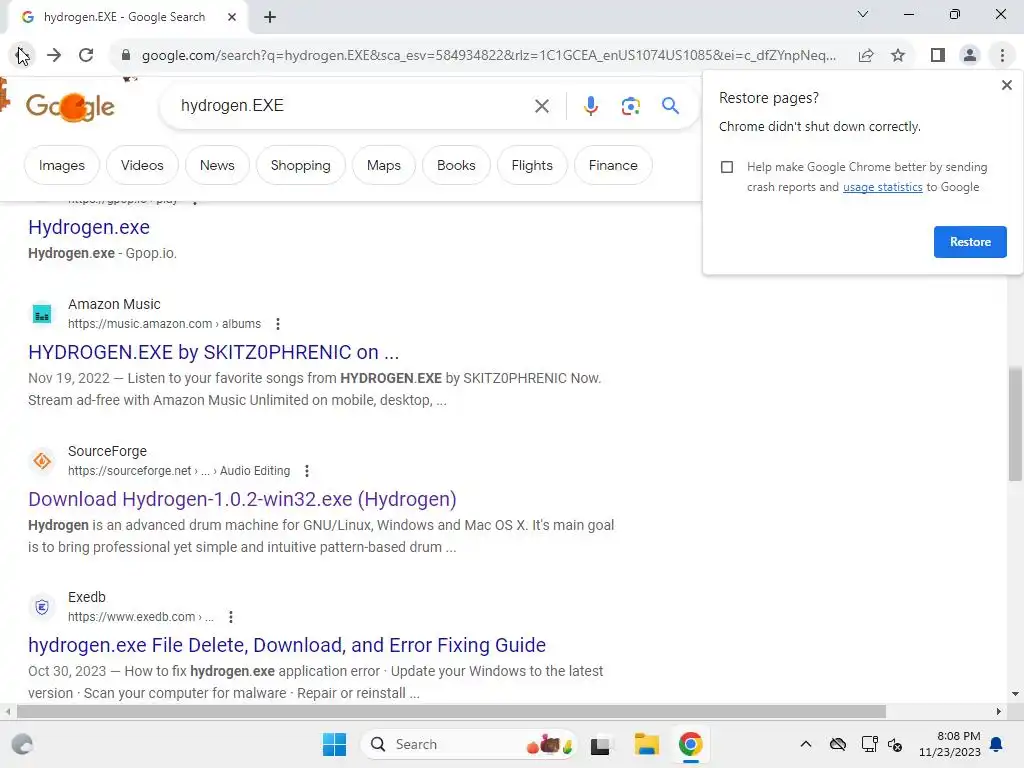Open the tab search dropdown arrow
This screenshot has height=768, width=1024.
(x=863, y=14)
